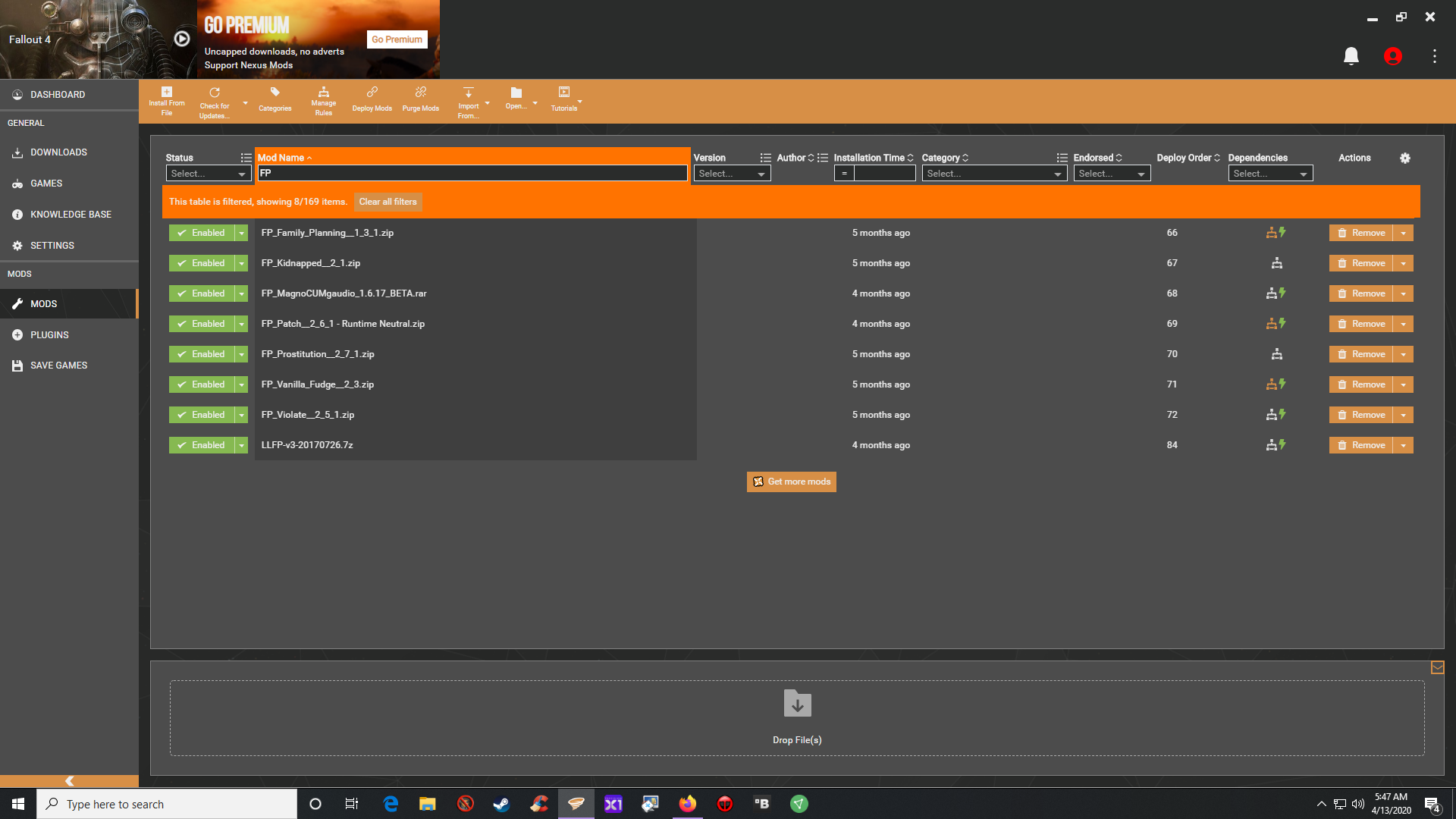Remove the FP_Violate mod
Viewport: 1456px width, 819px height.
tap(1361, 415)
